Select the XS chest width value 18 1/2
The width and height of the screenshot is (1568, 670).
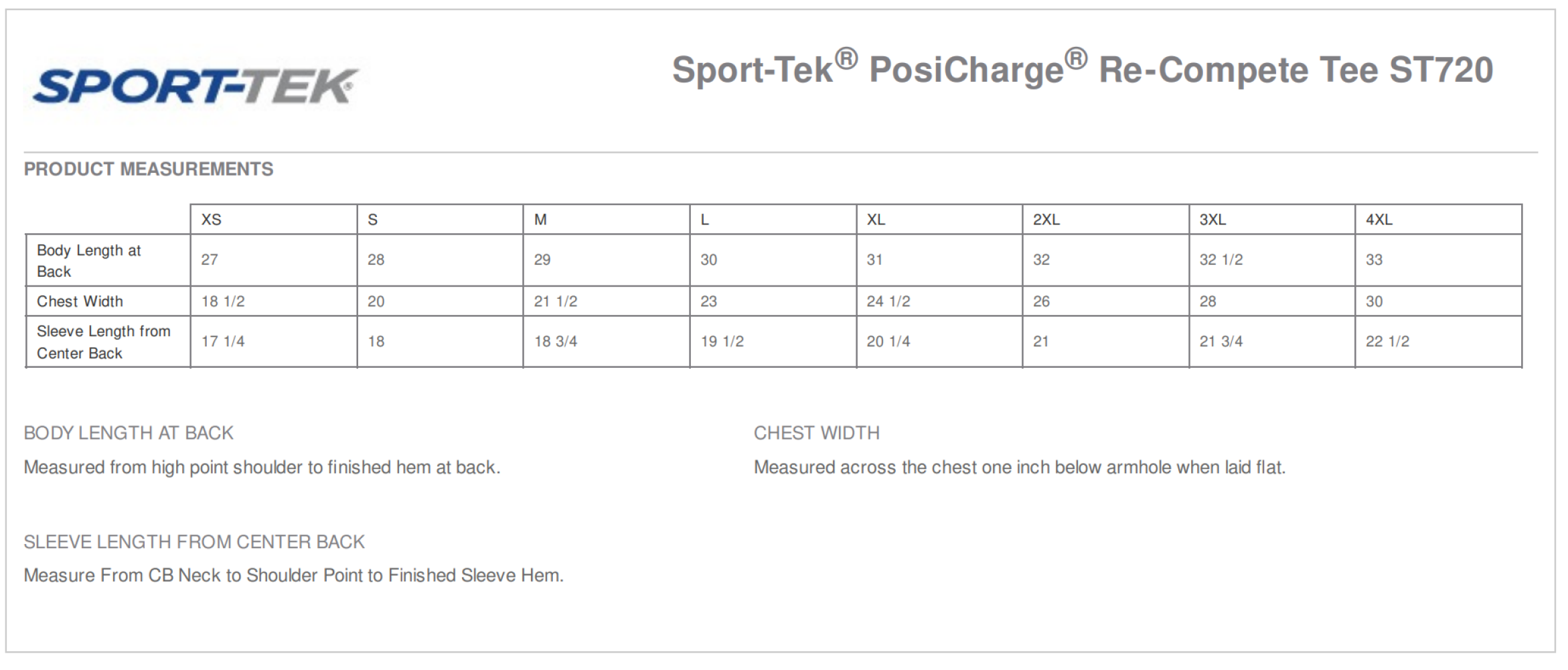coord(223,301)
